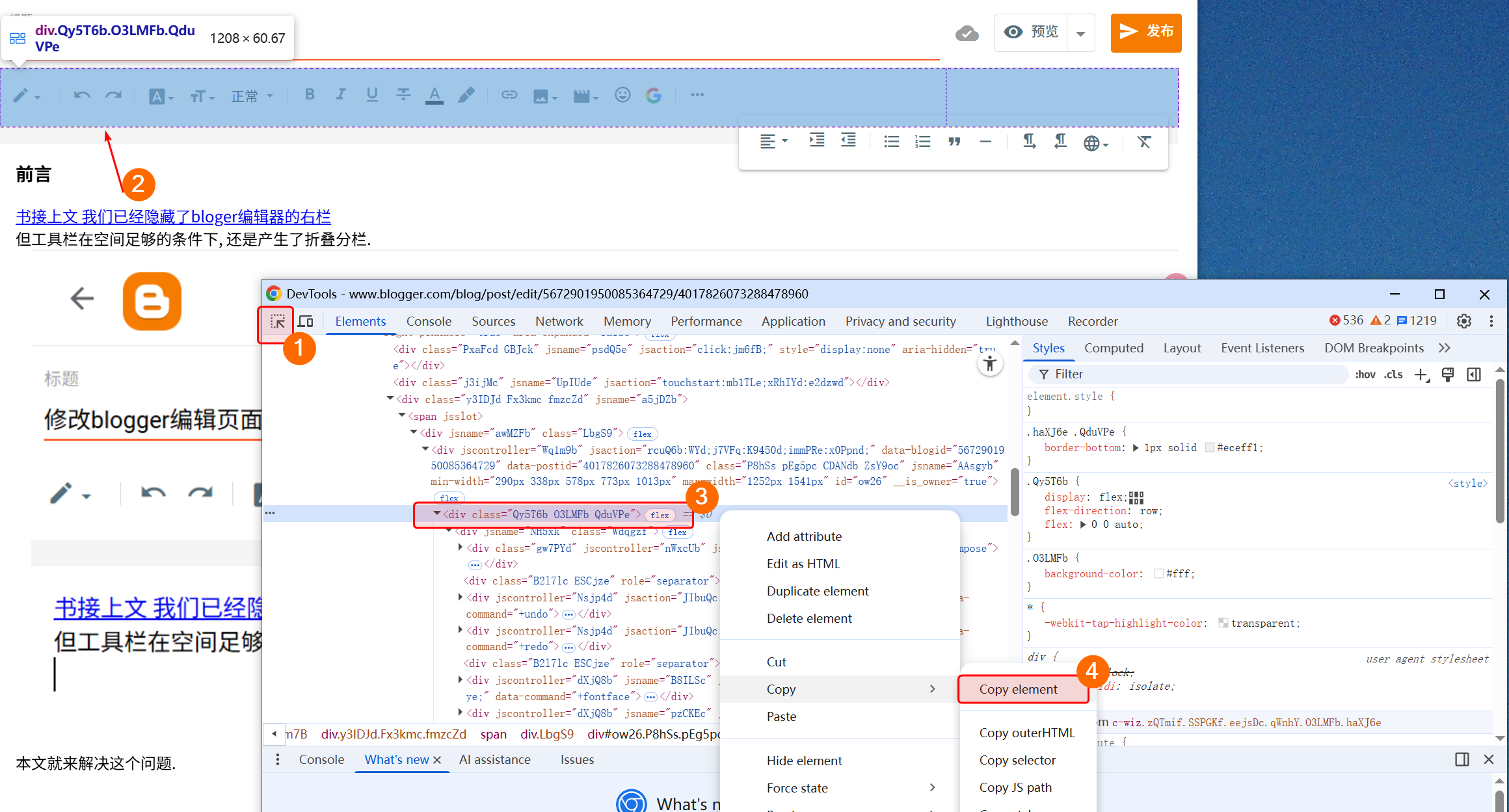Viewport: 1509px width, 812px height.
Task: Toggle device toolbar icon in DevTools
Action: pyautogui.click(x=306, y=321)
